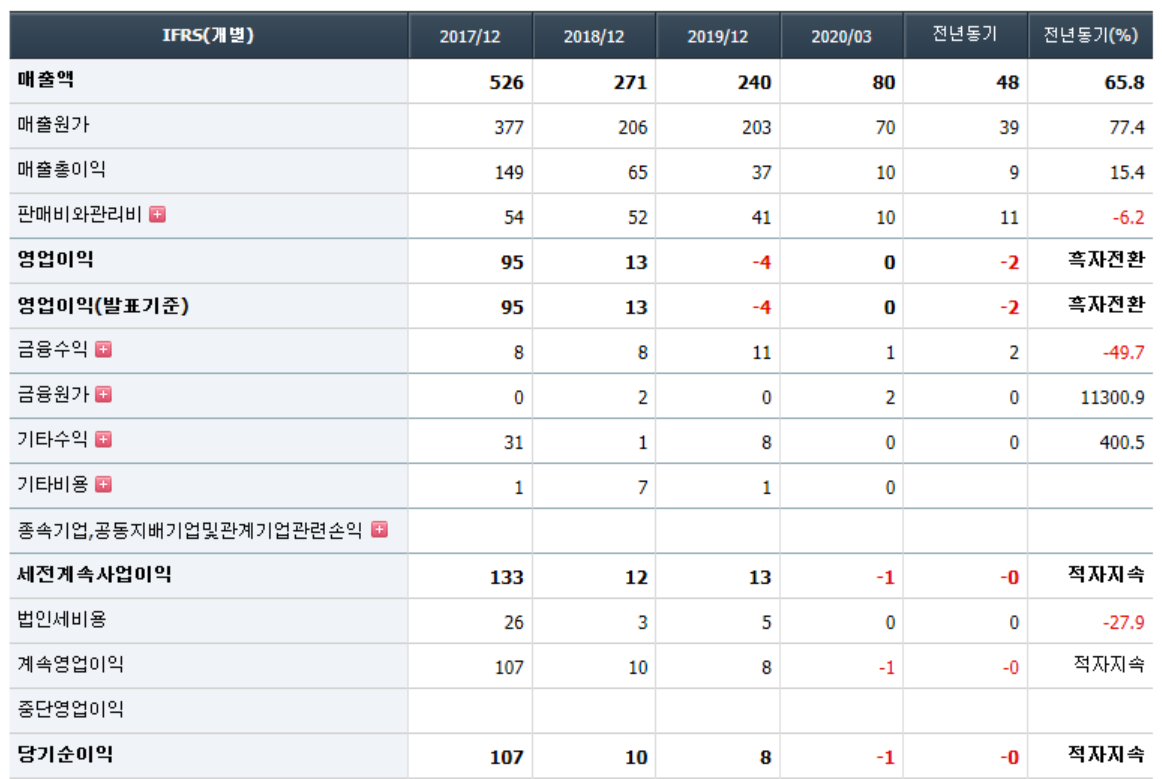The height and width of the screenshot is (779, 1162).
Task: Click the 법인세비용 row label
Action: pos(62,619)
